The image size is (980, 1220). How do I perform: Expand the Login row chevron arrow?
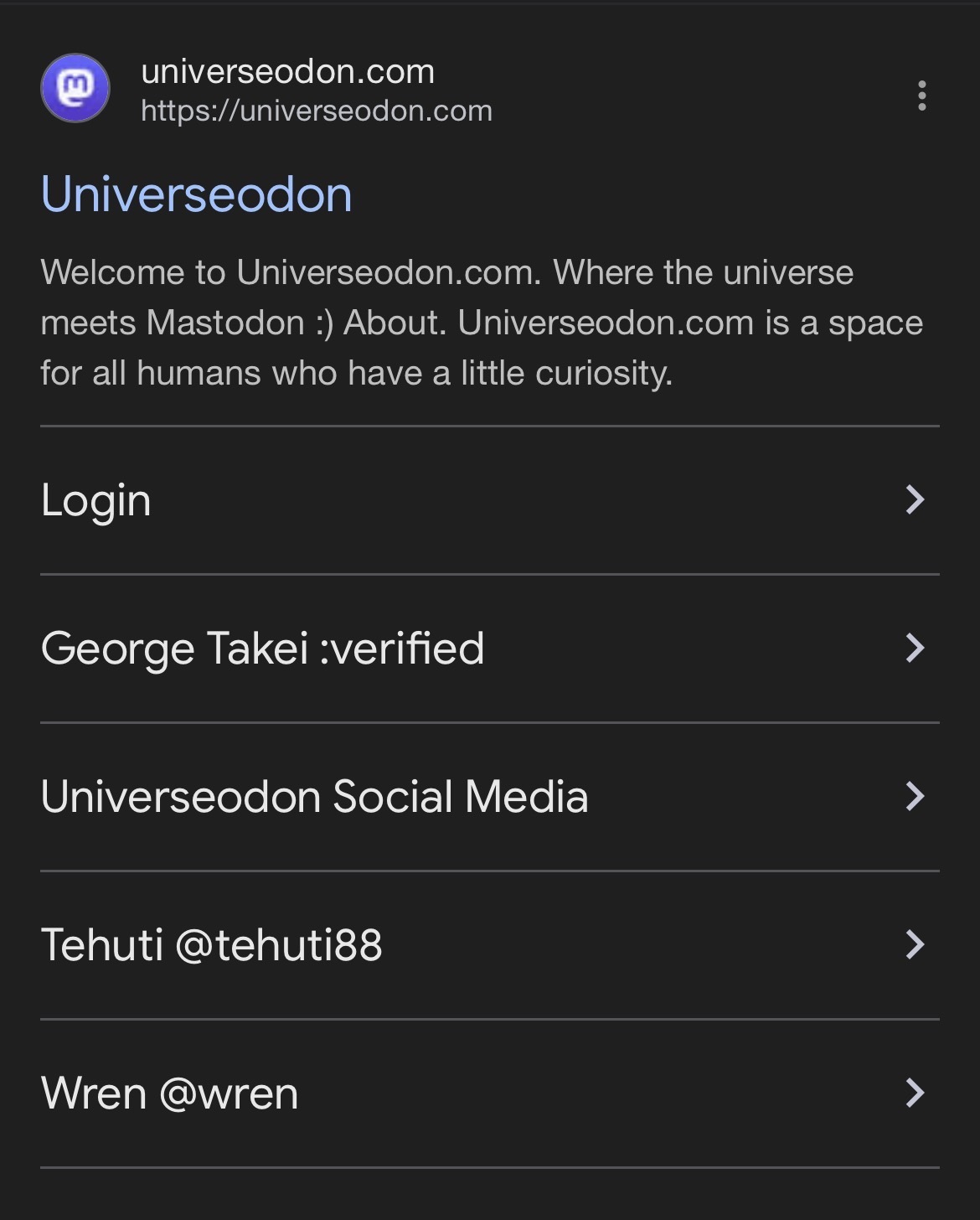tap(915, 500)
